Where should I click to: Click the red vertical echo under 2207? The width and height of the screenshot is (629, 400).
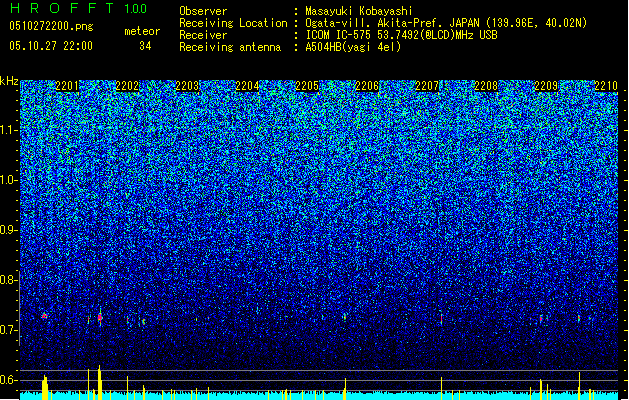442,319
